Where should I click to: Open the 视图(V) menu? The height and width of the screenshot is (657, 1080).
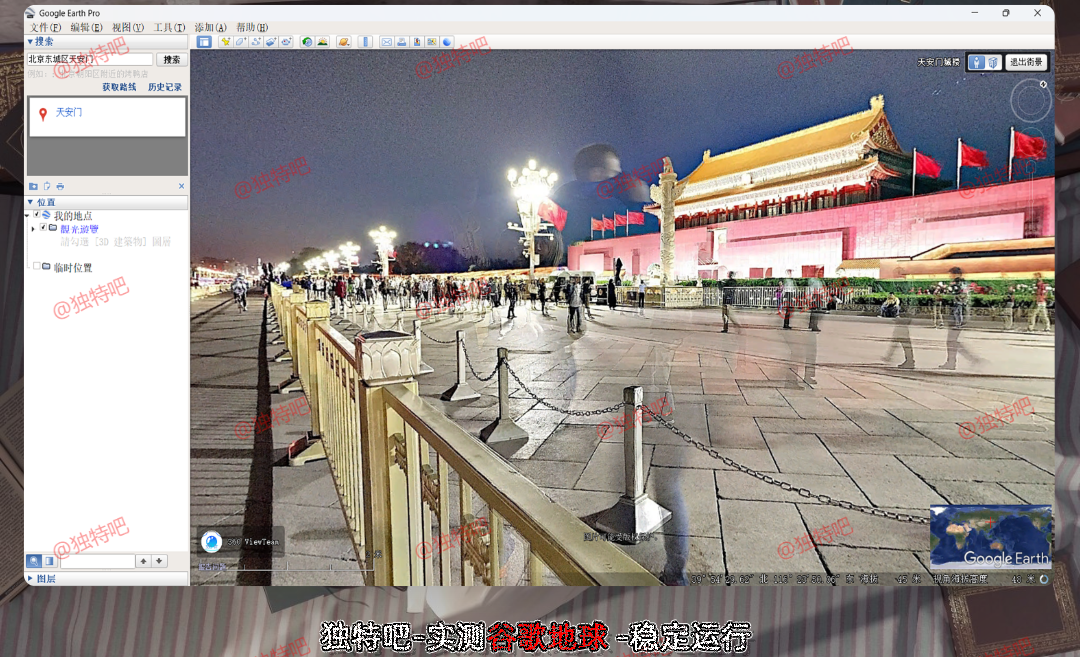click(x=127, y=28)
